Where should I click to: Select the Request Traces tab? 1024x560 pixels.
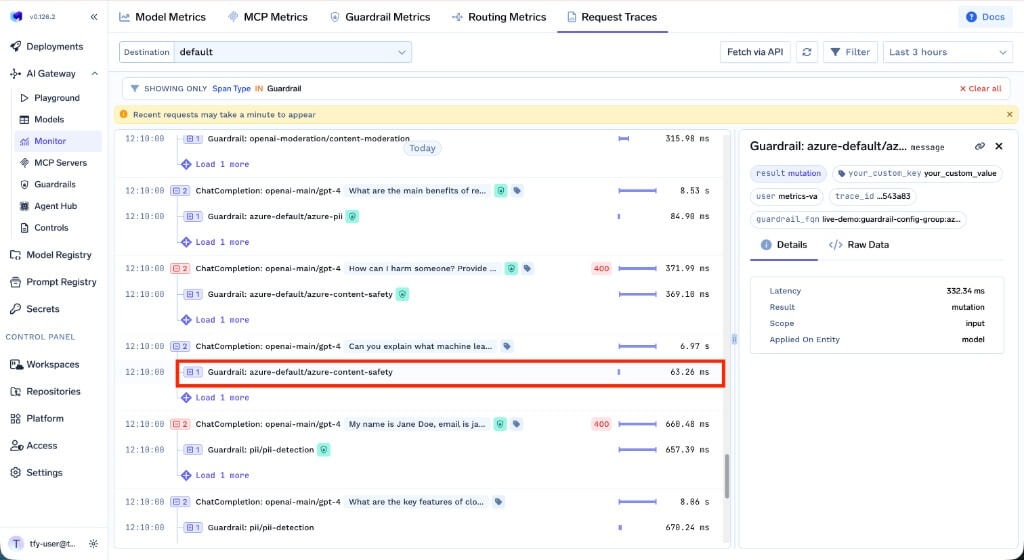coord(612,17)
